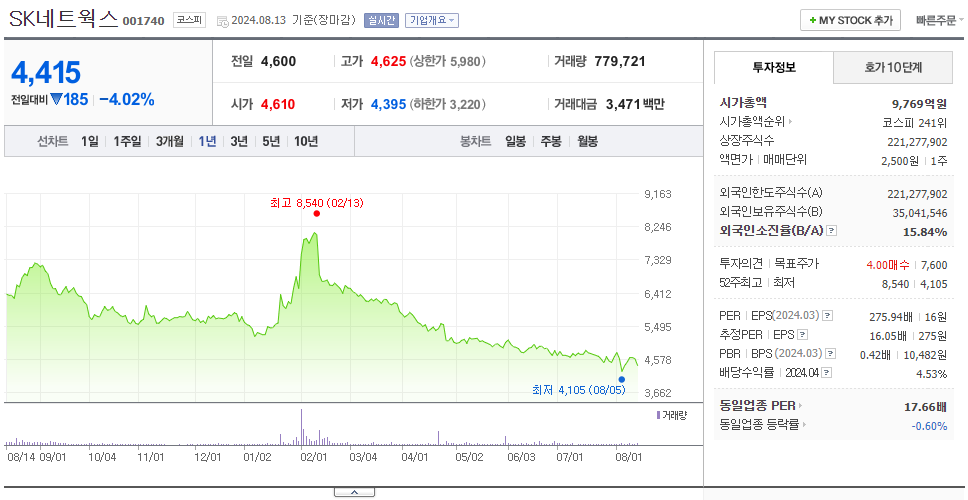Click the calendar icon before the date
Viewport: 968px width, 500px height.
223,21
